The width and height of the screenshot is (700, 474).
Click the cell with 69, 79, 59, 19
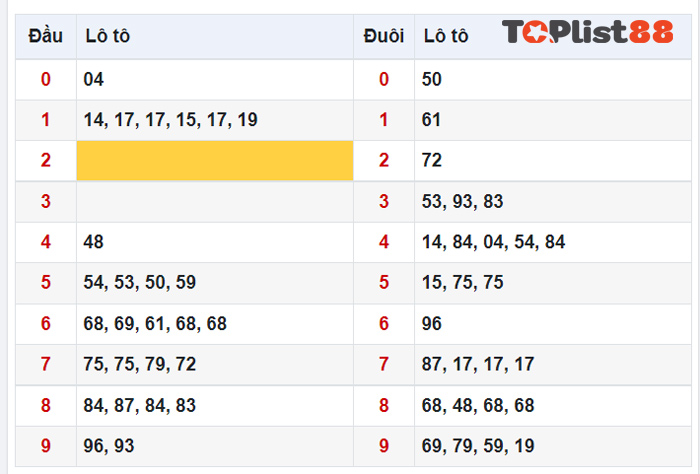478,446
